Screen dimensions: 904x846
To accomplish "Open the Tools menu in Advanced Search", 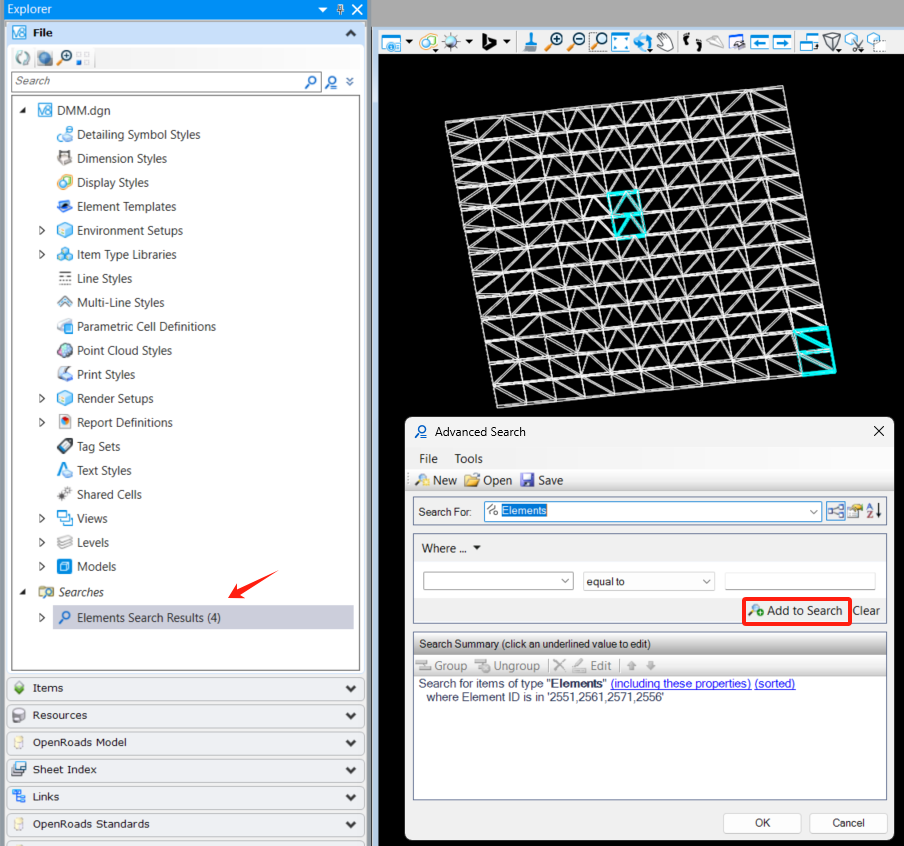I will click(468, 458).
